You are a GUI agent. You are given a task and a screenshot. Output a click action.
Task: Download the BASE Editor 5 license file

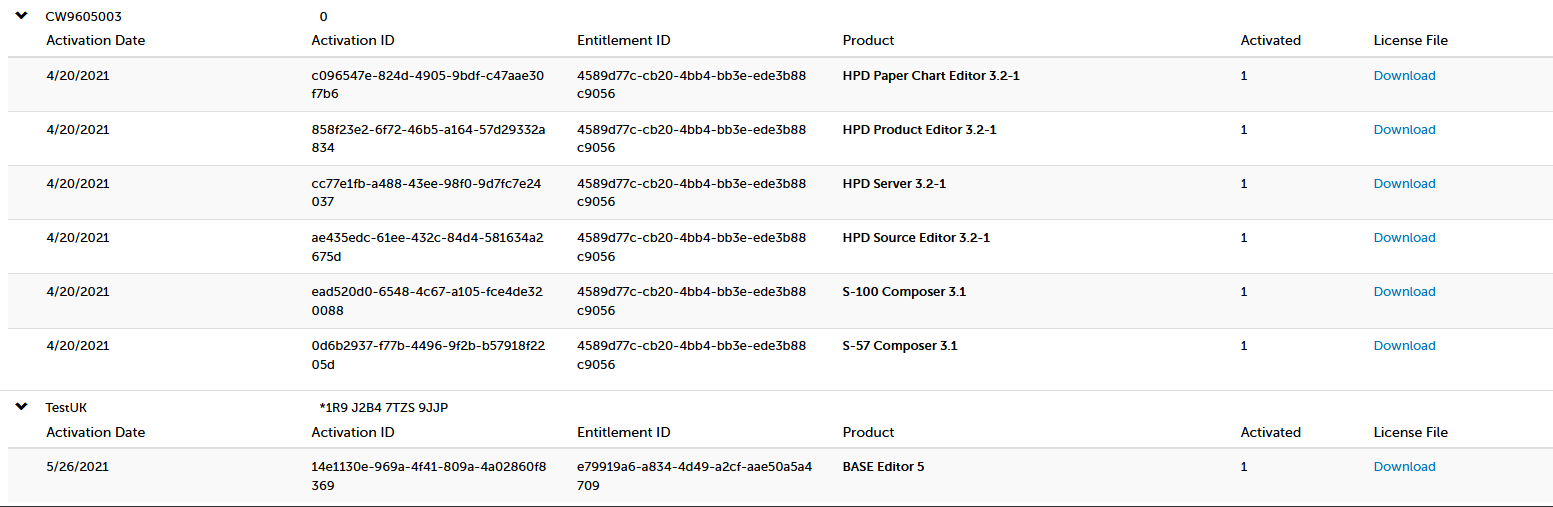pos(1404,467)
